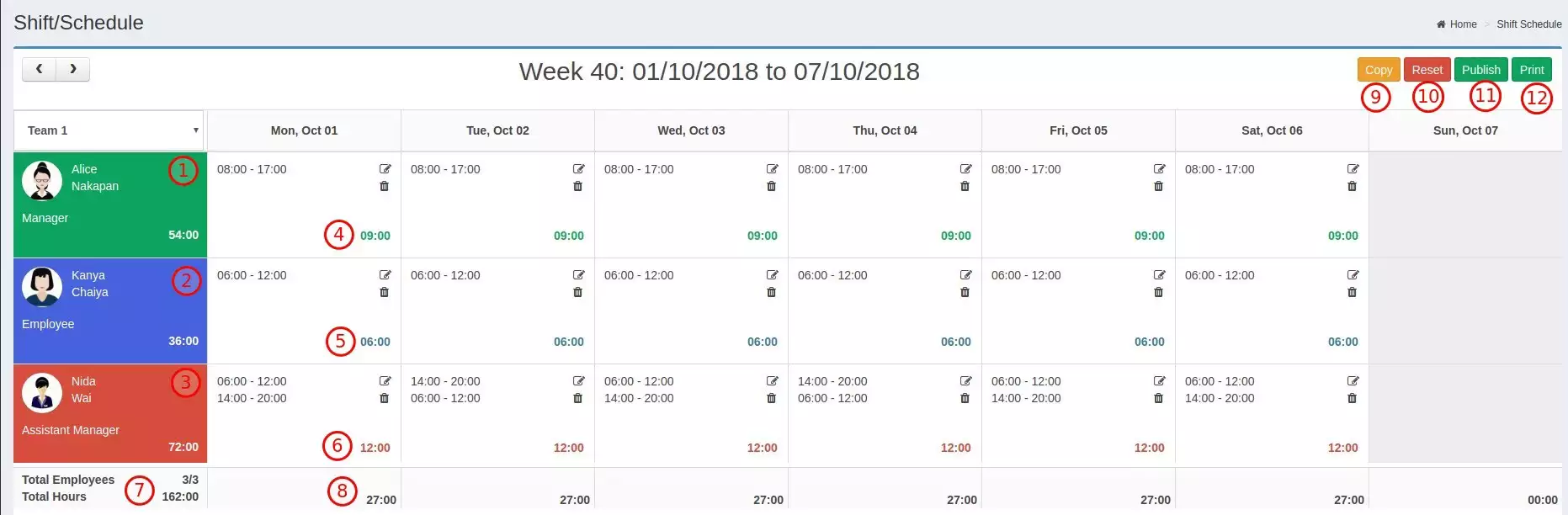Viewport: 1568px width, 515px height.
Task: Delete Nida Wai's Monday shift
Action: [x=385, y=398]
